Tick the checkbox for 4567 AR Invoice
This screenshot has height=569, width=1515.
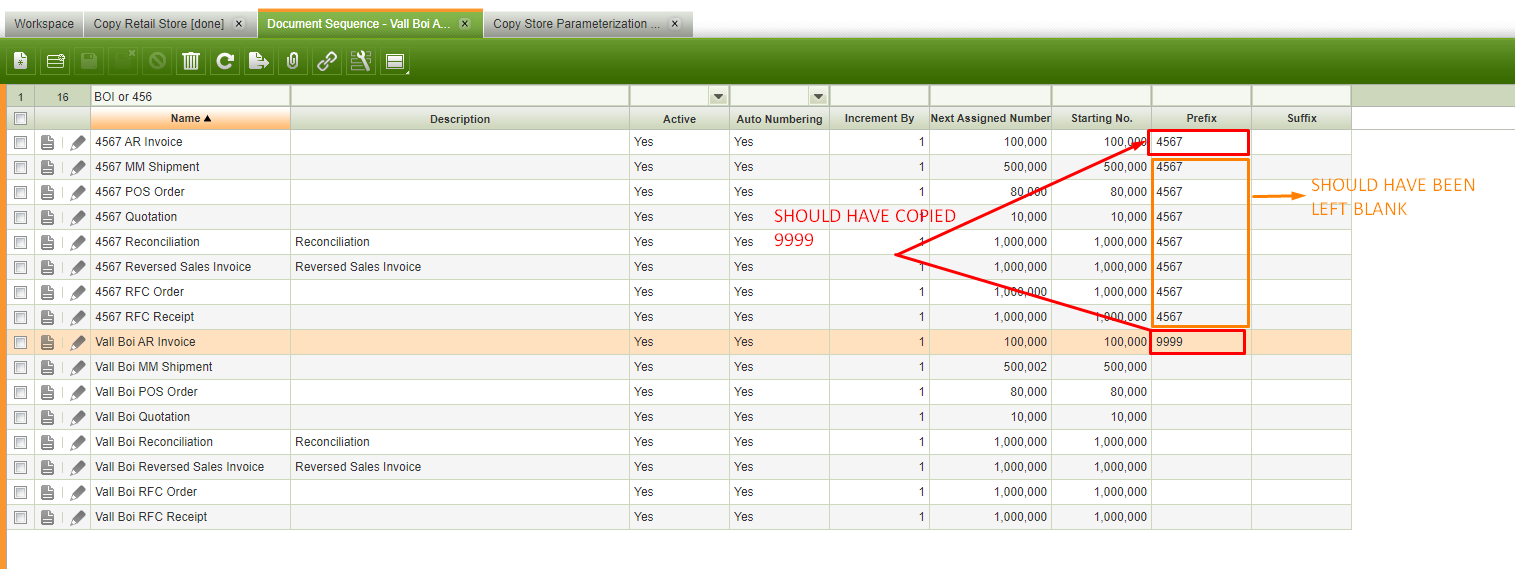21,142
